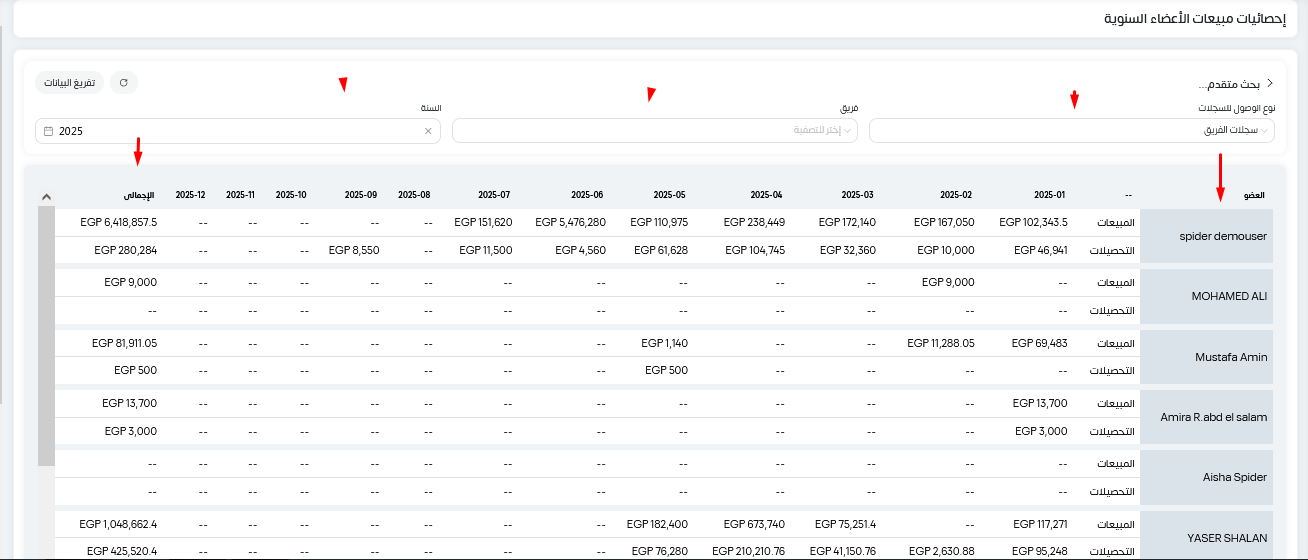Click the EGP 6,418,857.5 total cell
This screenshot has width=1308, height=560.
(x=120, y=222)
